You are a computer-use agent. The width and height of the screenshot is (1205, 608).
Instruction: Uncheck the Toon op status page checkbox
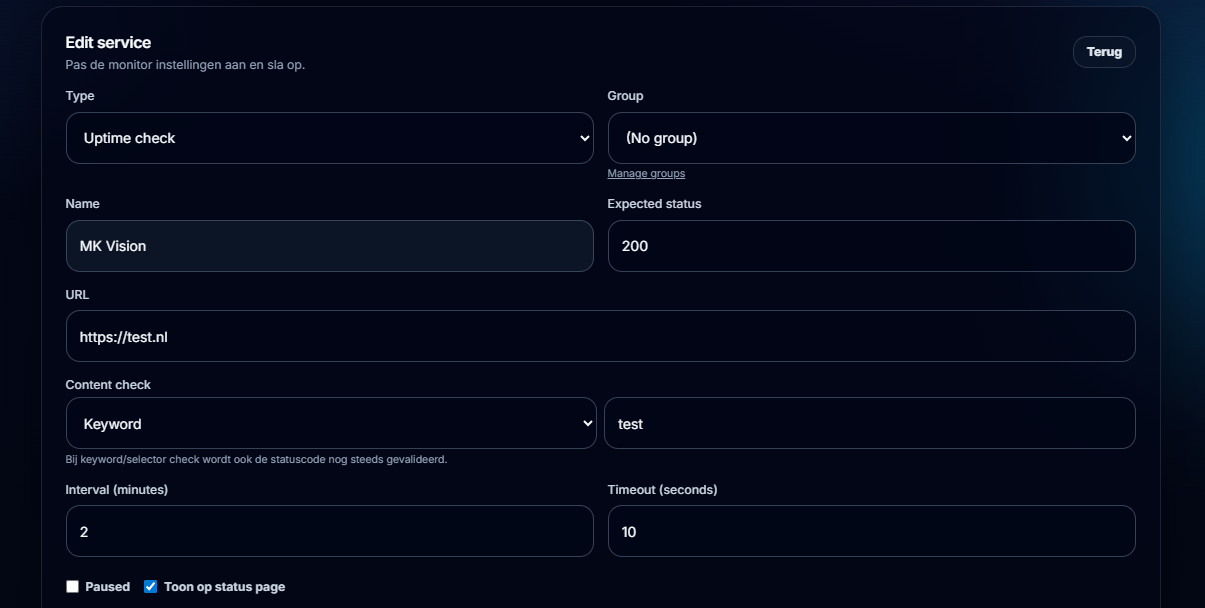coord(151,587)
